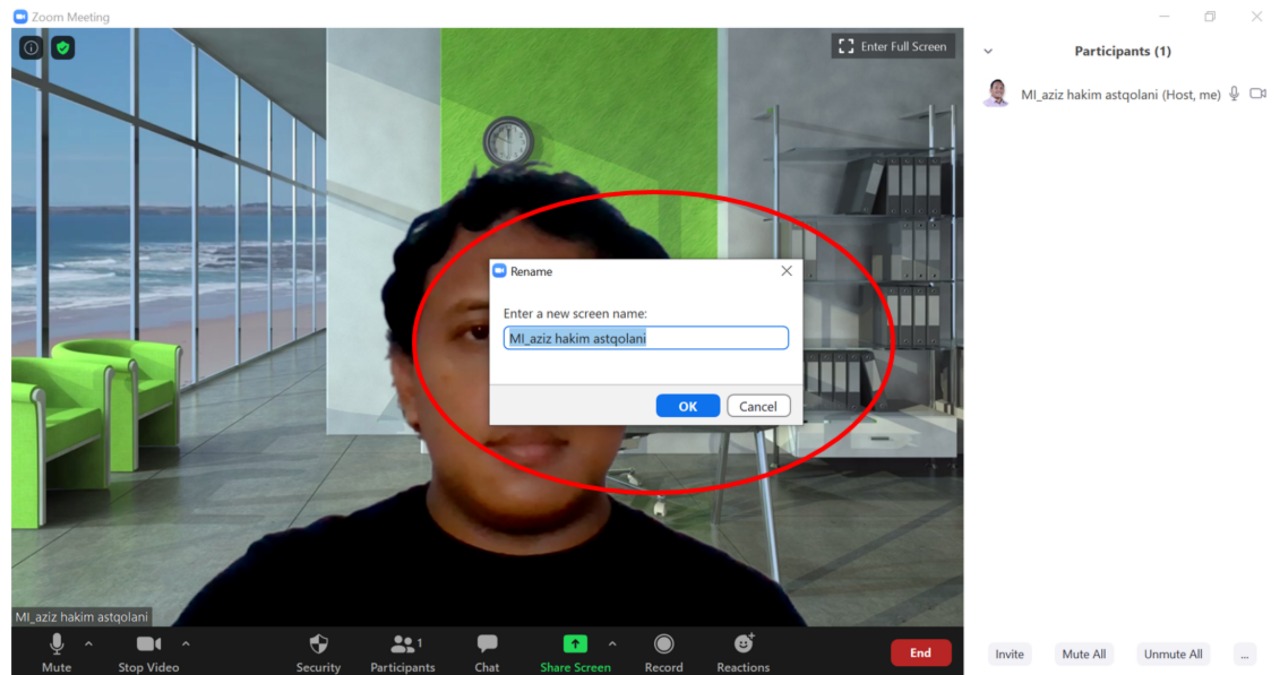
Task: Click the Share Screen icon
Action: pos(575,644)
